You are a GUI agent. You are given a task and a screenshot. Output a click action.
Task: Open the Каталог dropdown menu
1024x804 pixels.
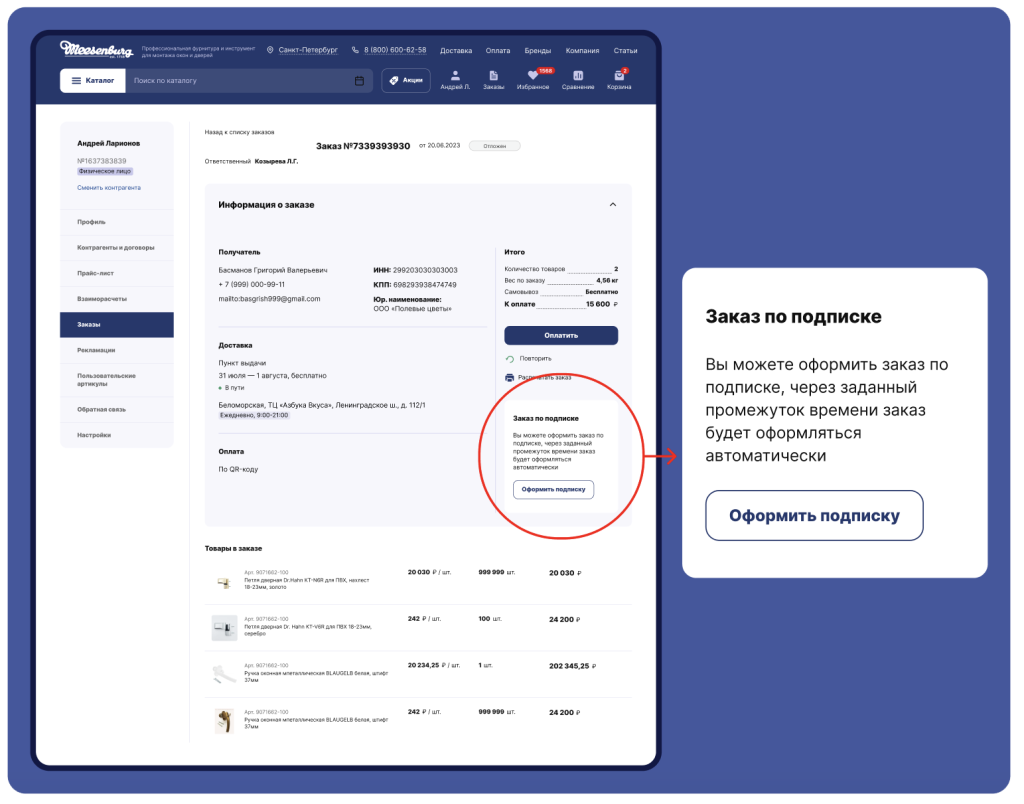click(x=92, y=81)
